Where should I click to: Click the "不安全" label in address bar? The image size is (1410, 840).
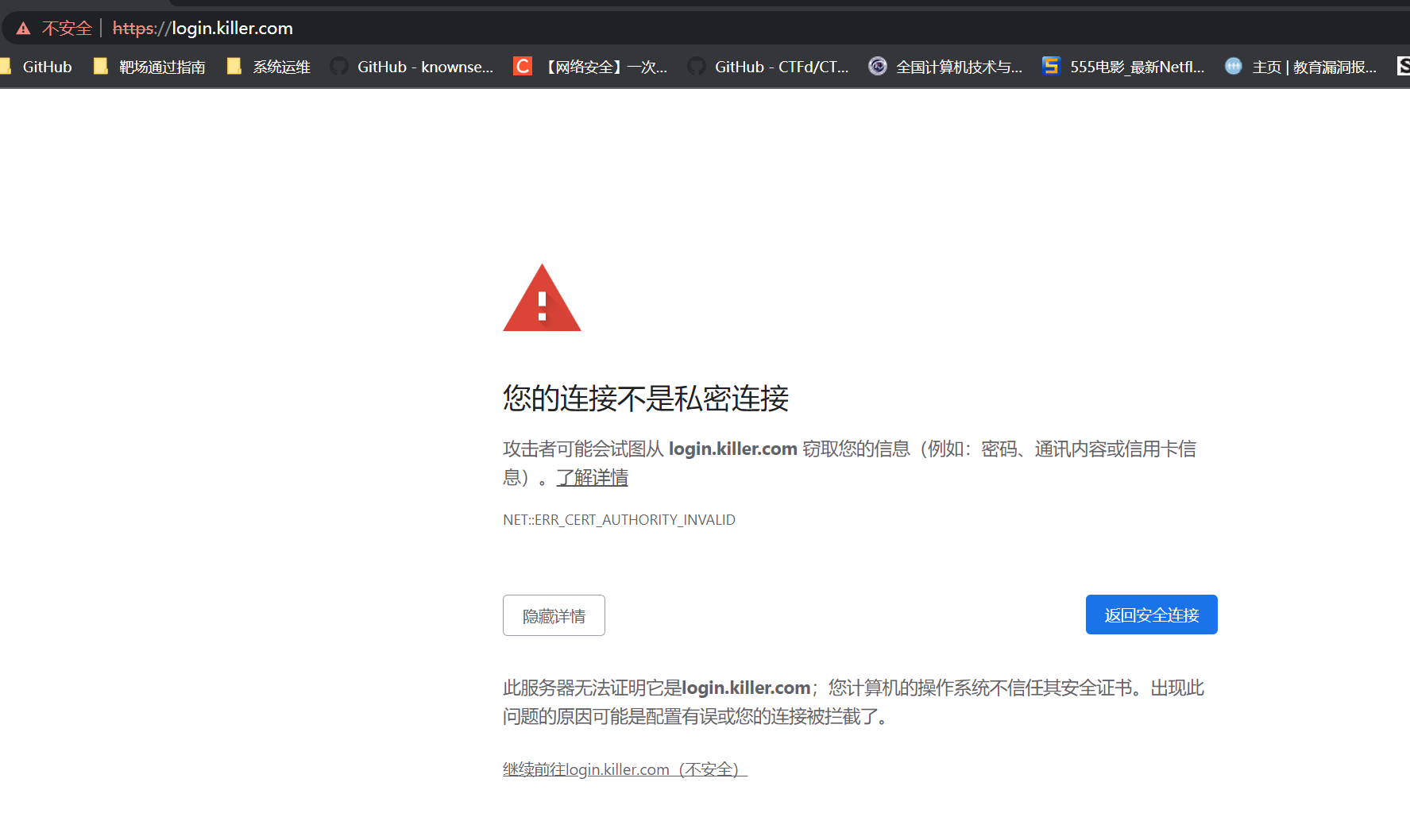[x=67, y=29]
